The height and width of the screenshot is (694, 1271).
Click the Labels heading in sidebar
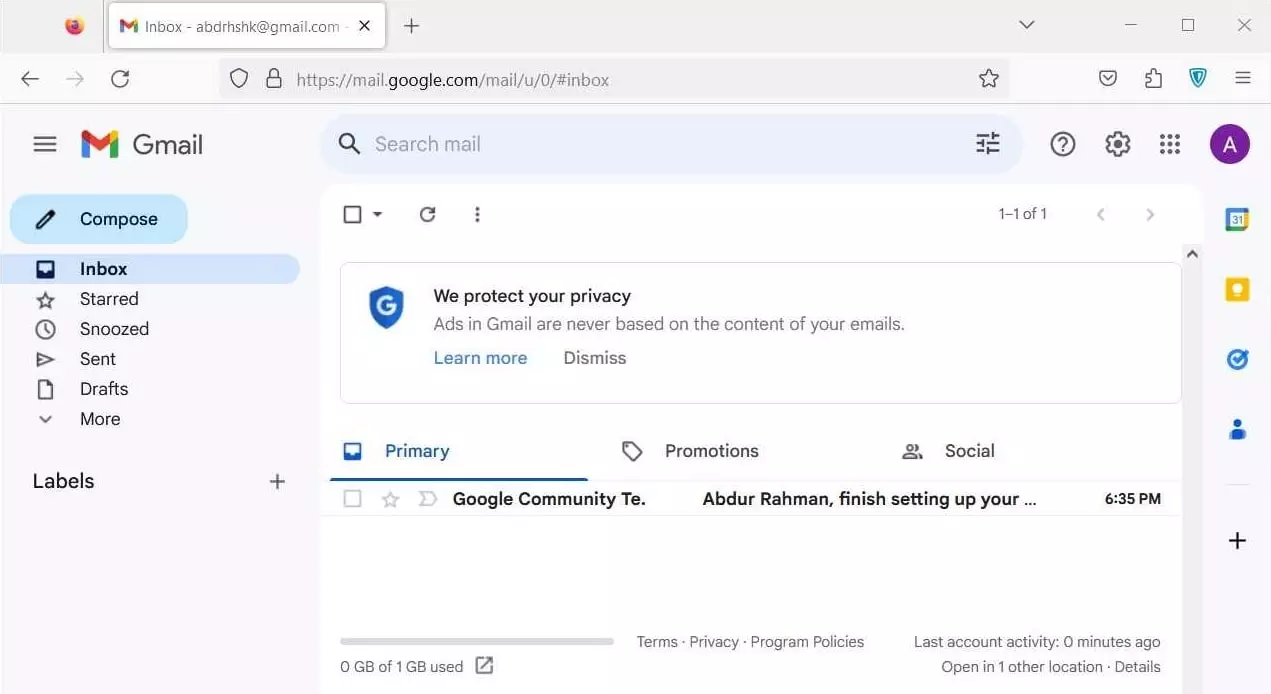(63, 481)
